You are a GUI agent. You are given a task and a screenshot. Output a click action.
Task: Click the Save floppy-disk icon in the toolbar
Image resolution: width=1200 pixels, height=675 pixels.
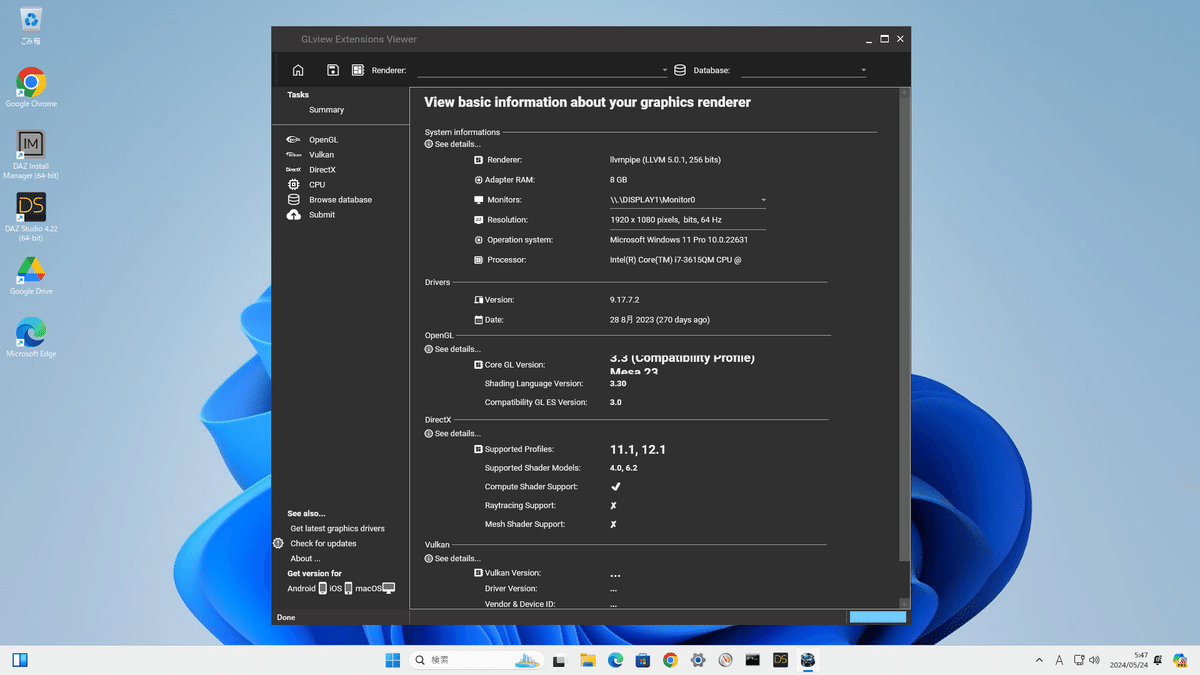333,70
